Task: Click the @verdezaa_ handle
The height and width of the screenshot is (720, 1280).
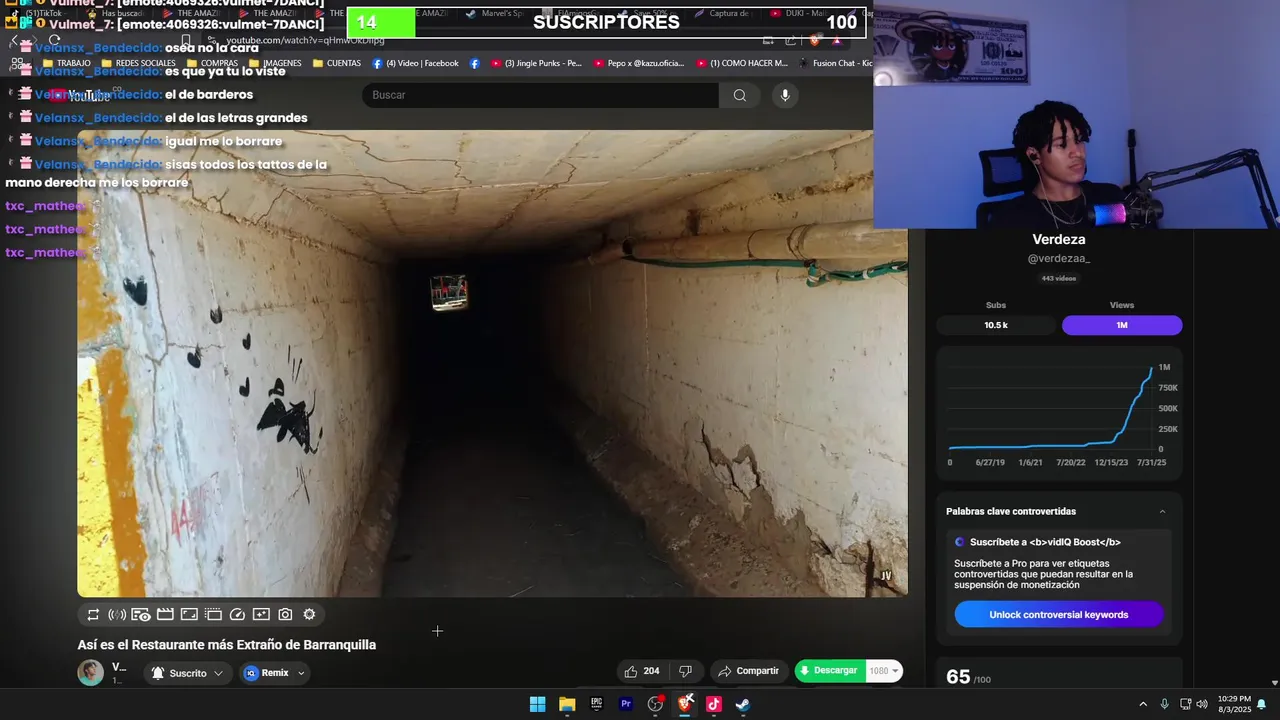Action: (x=1059, y=259)
